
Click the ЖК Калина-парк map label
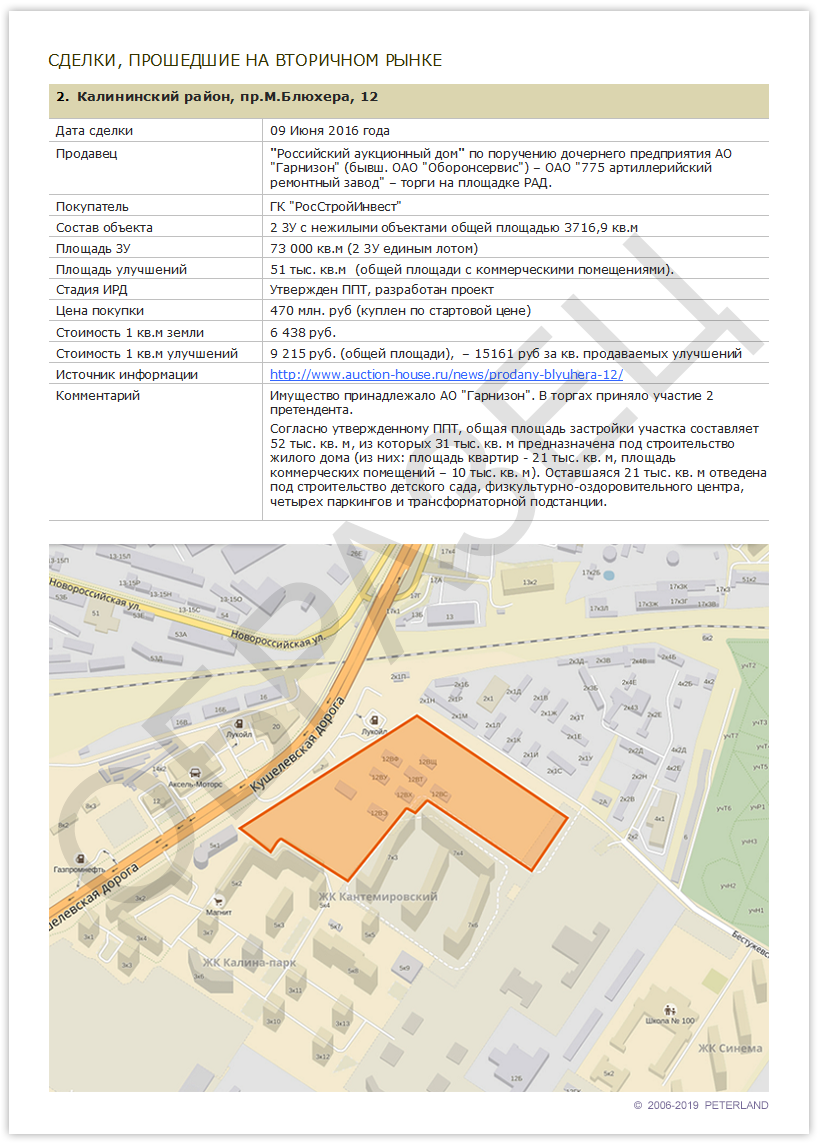click(x=249, y=962)
